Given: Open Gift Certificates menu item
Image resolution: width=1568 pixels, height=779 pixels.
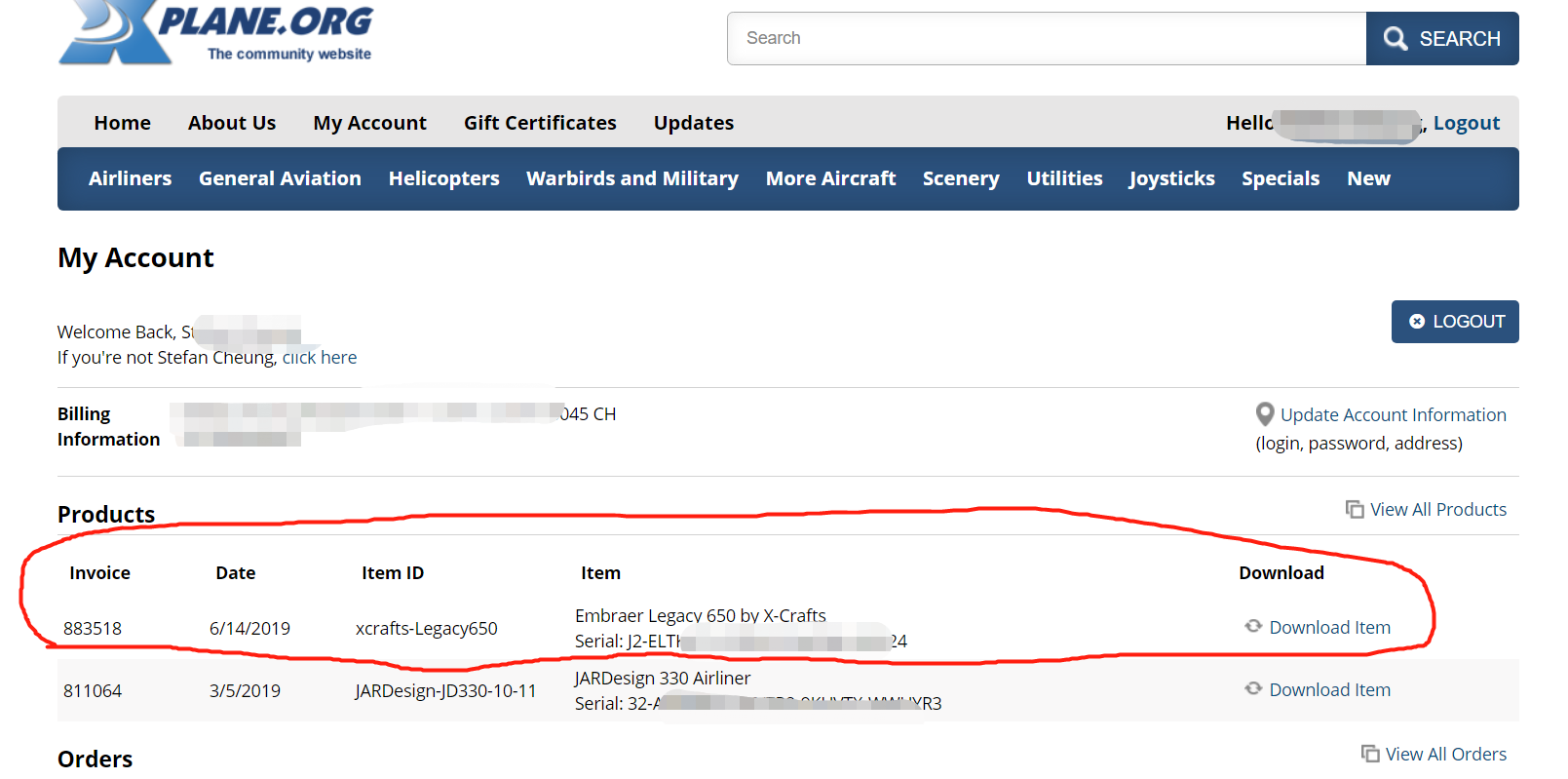Looking at the screenshot, I should [540, 123].
